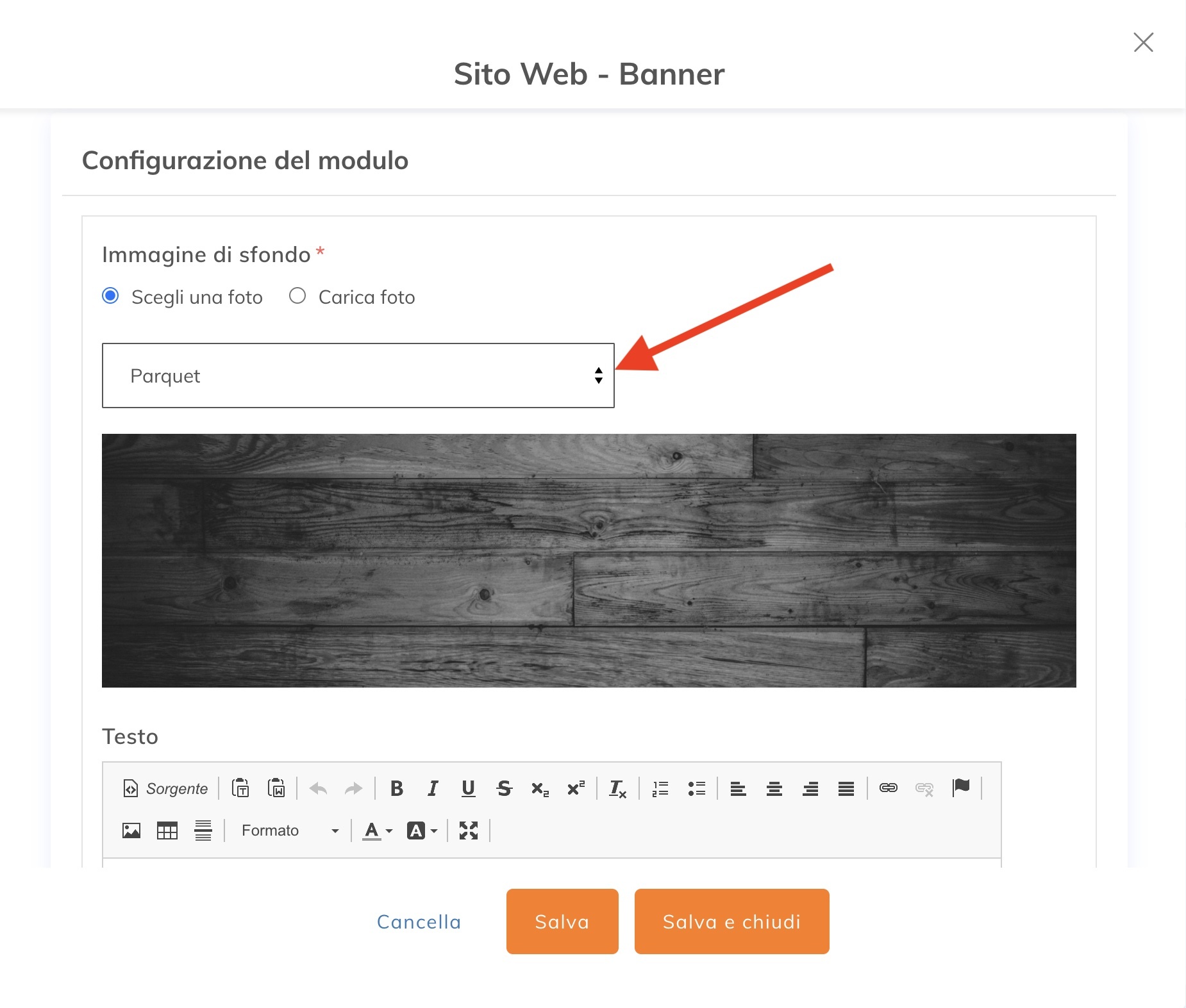Select the 'Carica foto' radio option
1186x1008 pixels.
point(297,296)
